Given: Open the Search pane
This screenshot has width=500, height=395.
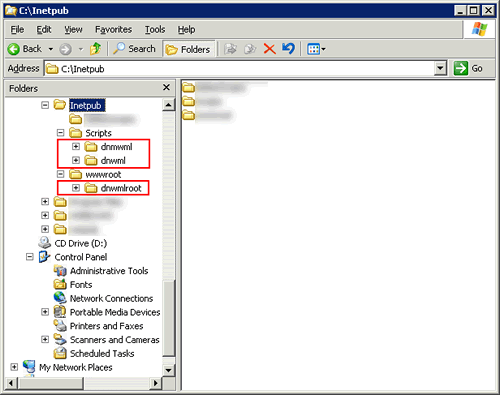Looking at the screenshot, I should (134, 49).
